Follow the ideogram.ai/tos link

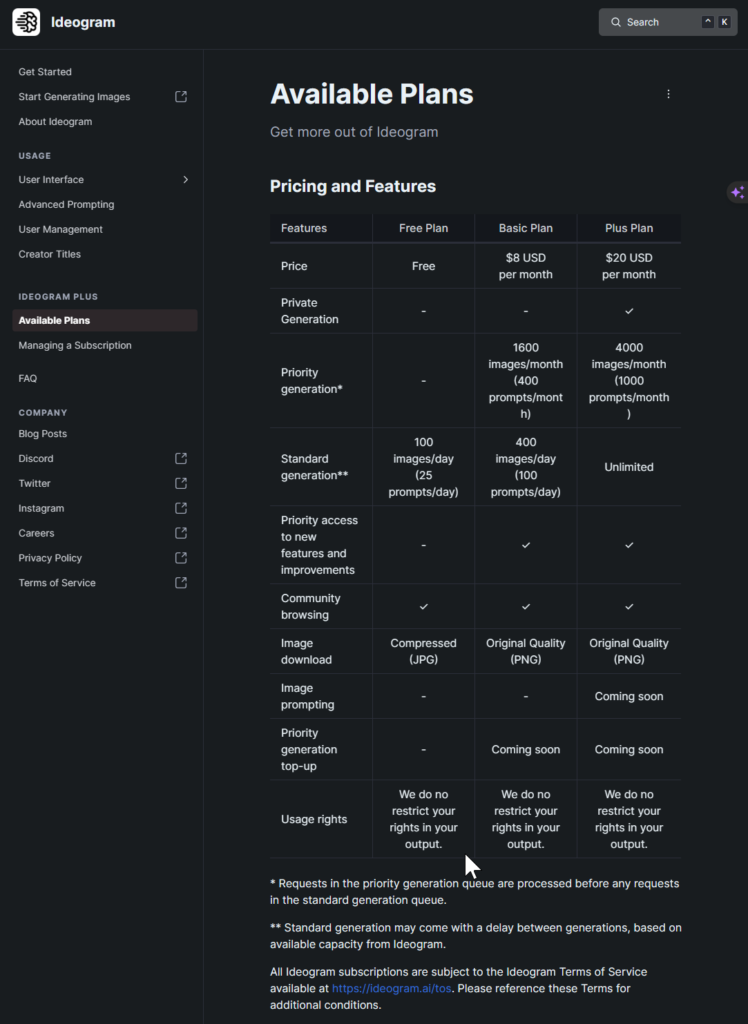coord(392,989)
